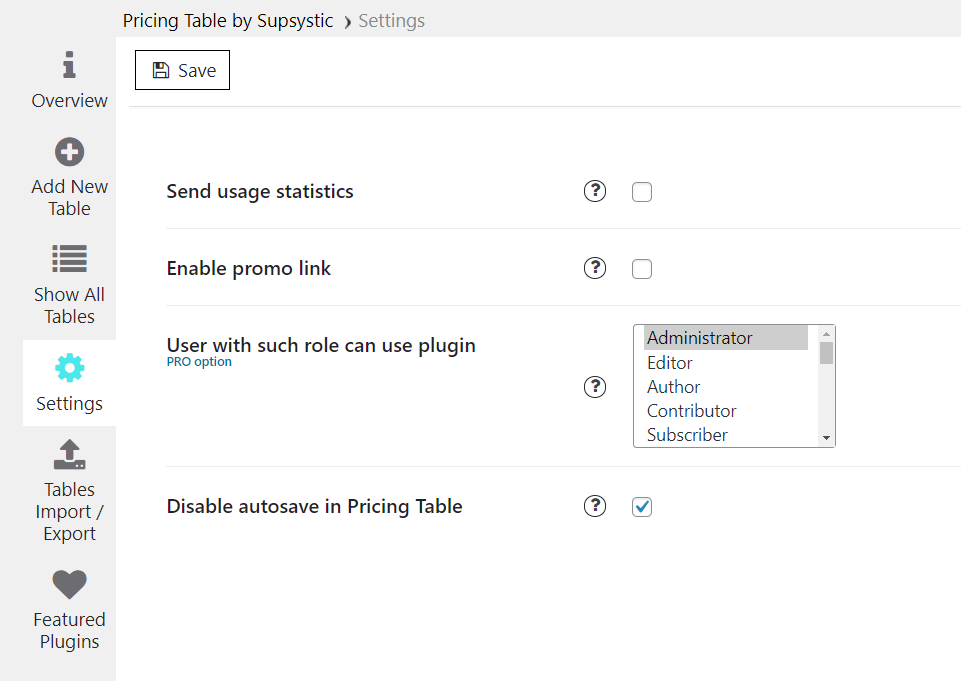This screenshot has height=681, width=961.
Task: Select Subscriber role in the list
Action: point(687,435)
